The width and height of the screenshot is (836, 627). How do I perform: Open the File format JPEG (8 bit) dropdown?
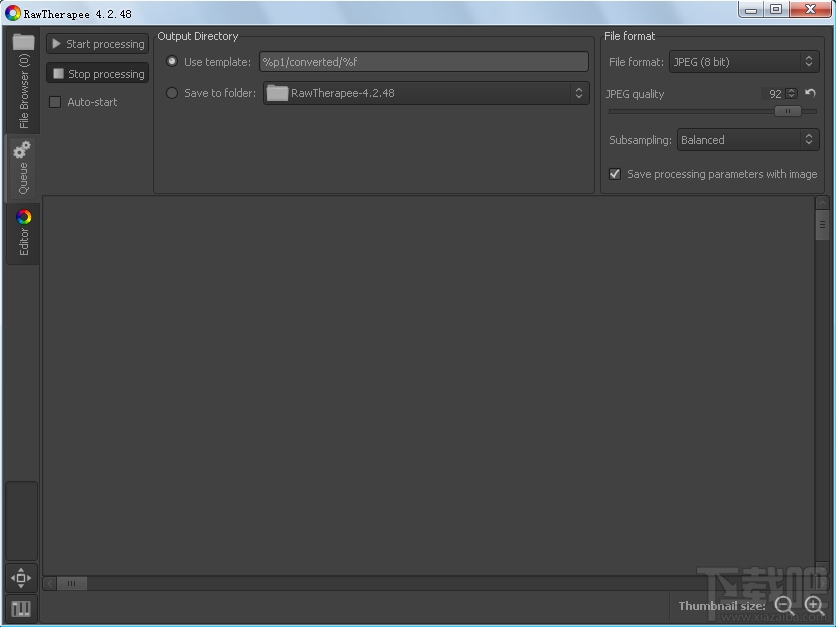click(744, 62)
